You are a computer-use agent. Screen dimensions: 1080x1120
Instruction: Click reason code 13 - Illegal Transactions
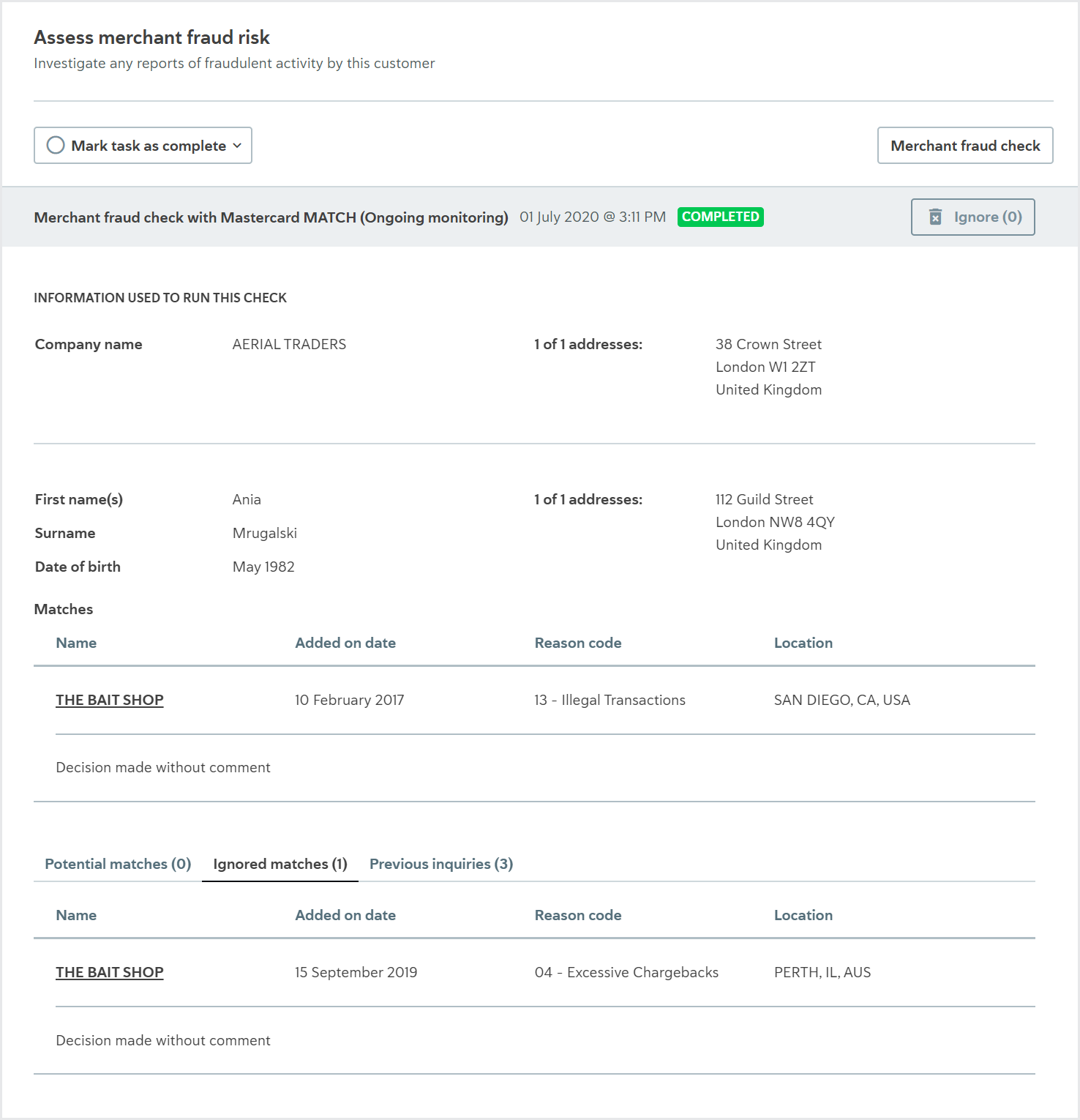(x=610, y=700)
